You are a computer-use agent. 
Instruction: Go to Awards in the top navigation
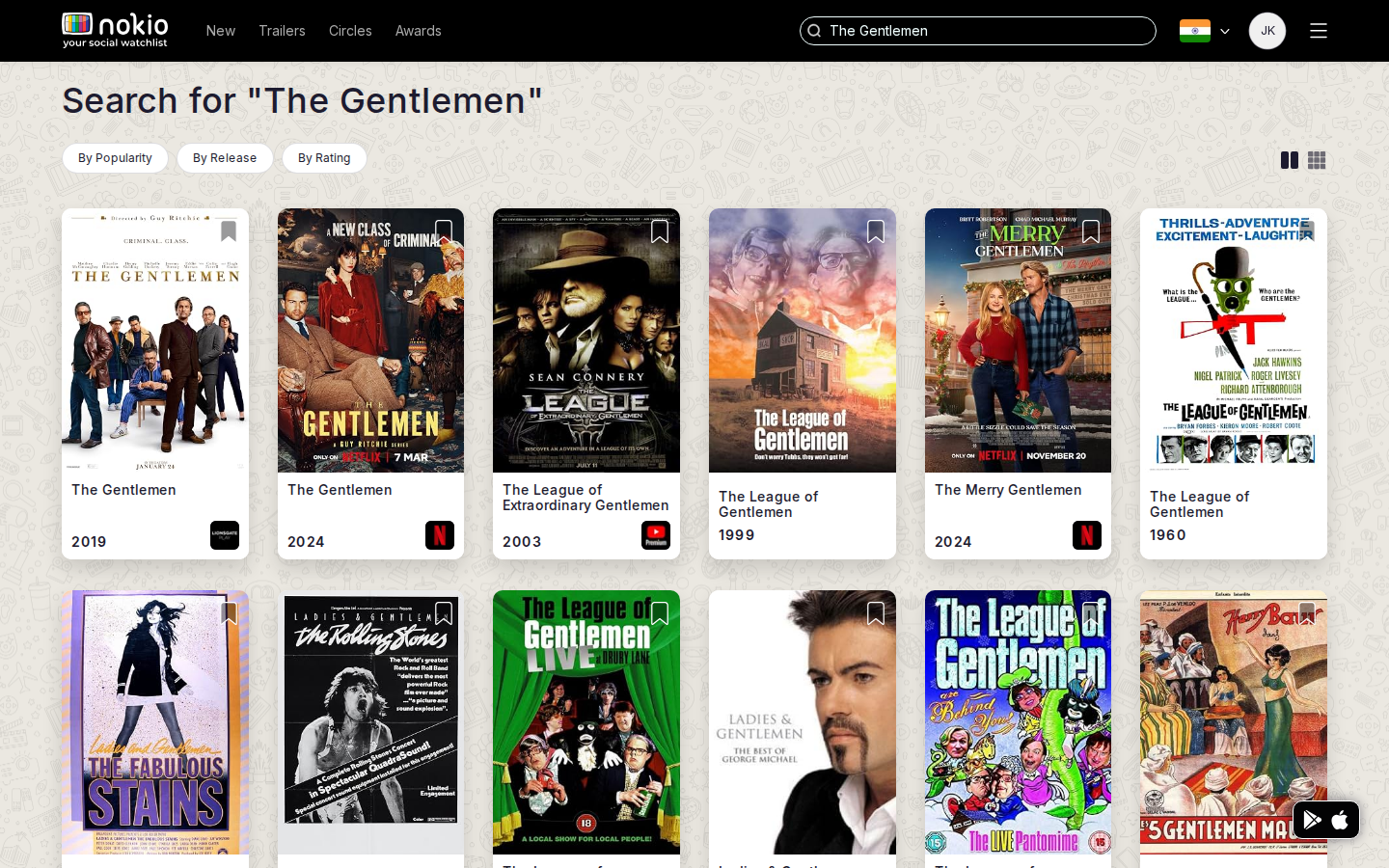click(419, 31)
